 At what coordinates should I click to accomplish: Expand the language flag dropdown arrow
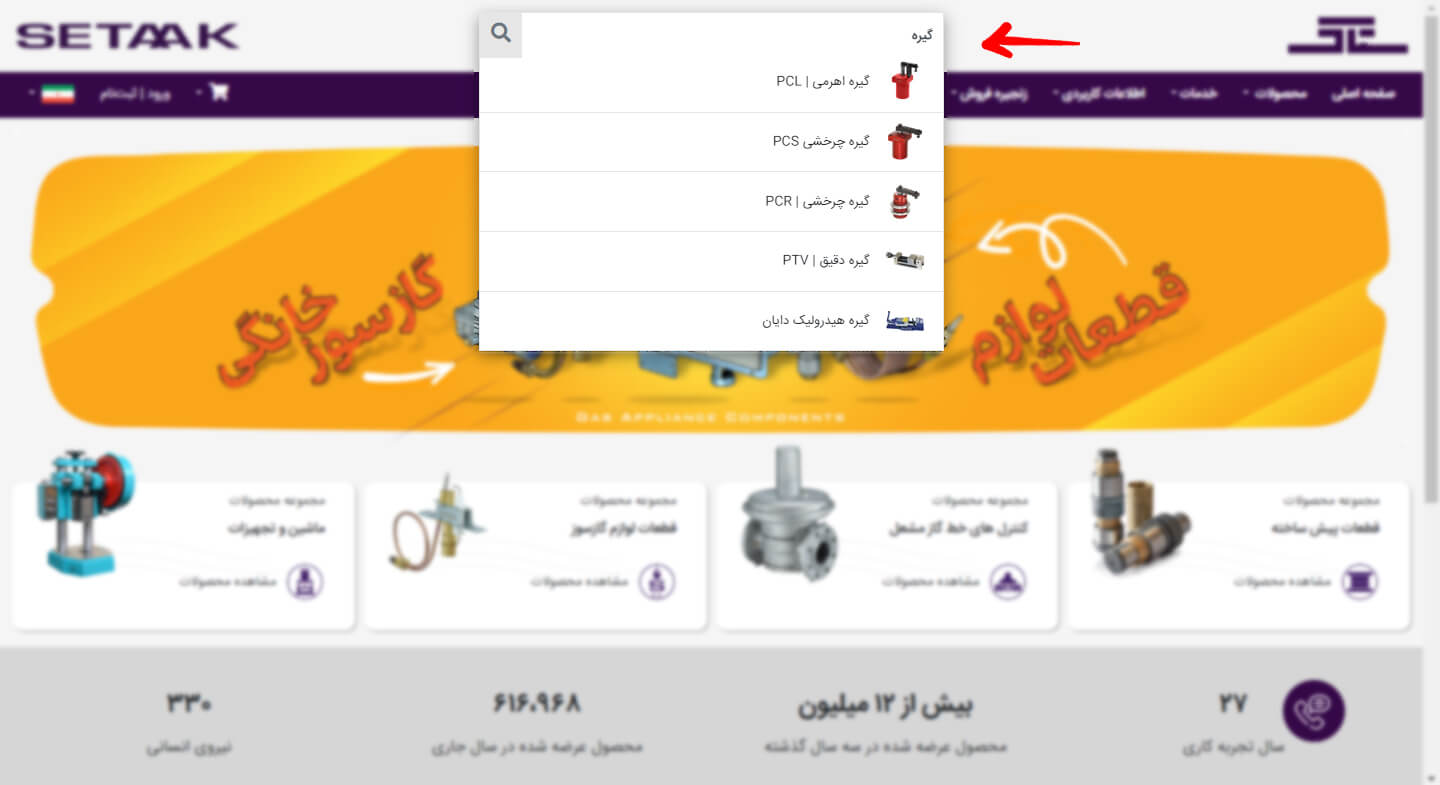[x=33, y=93]
